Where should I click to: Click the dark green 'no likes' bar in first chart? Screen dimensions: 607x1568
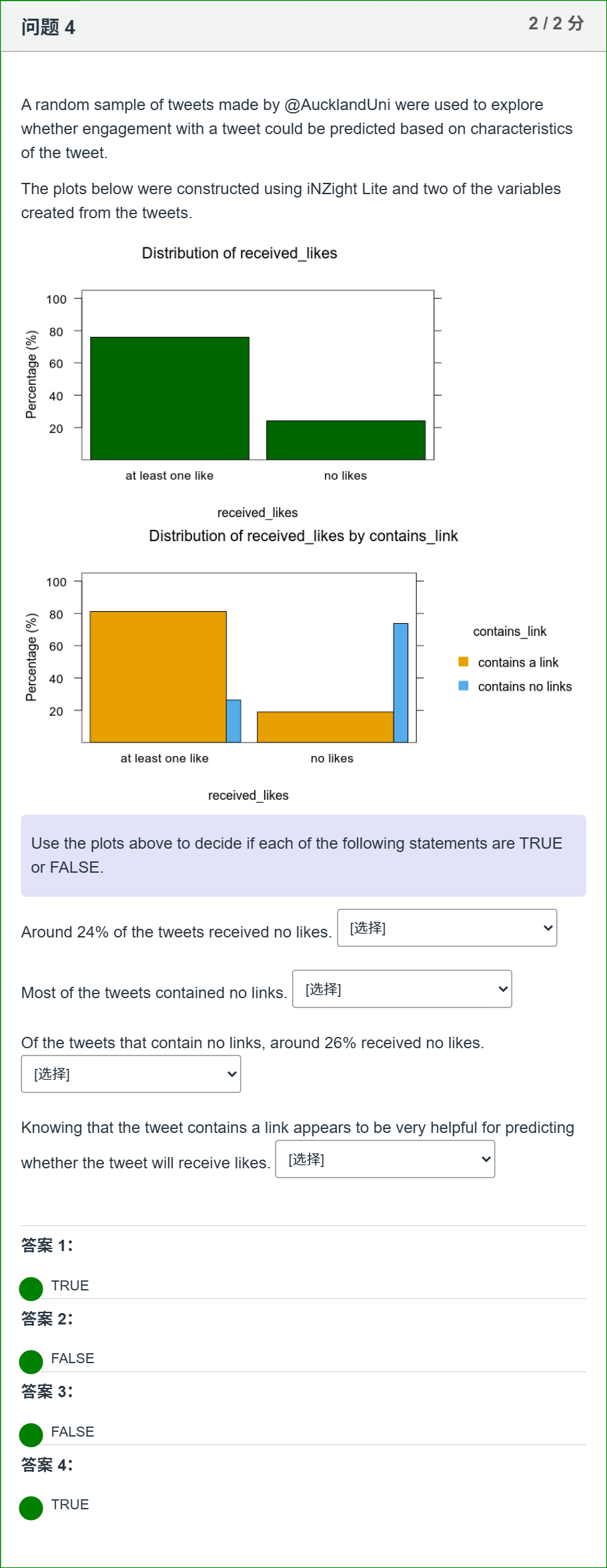click(x=346, y=440)
